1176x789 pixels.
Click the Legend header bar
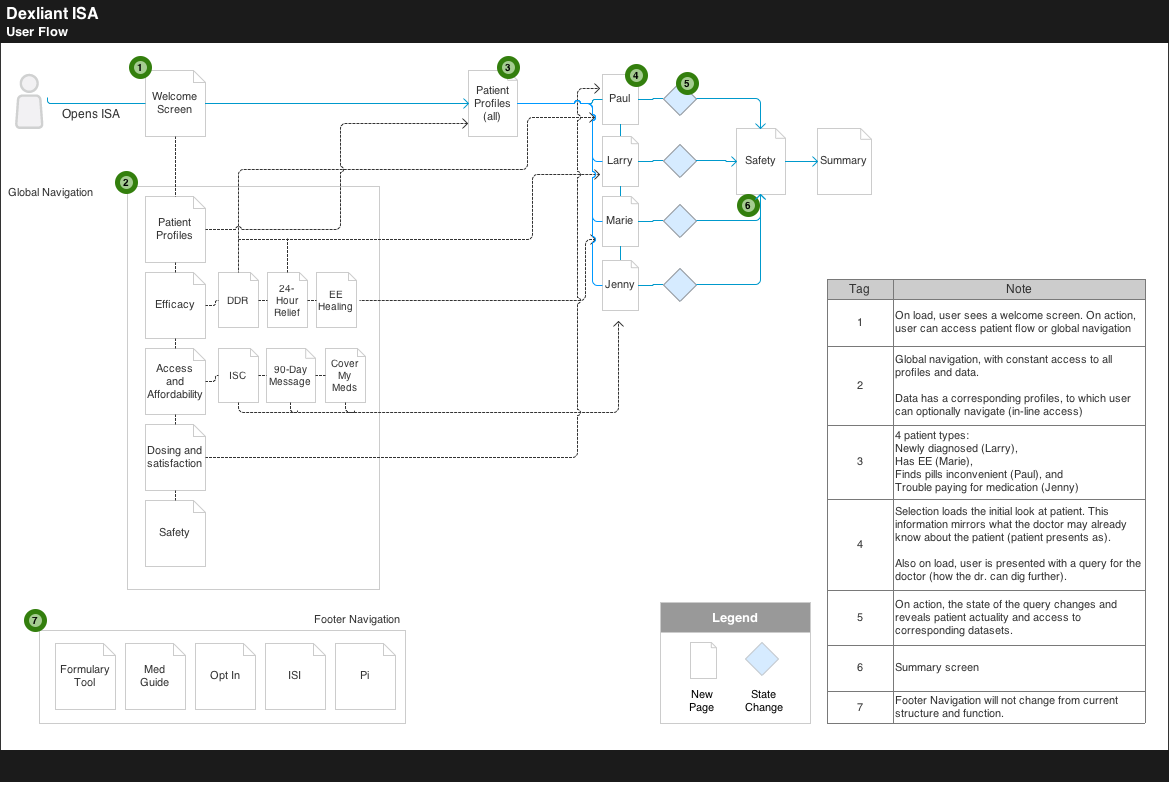tap(736, 618)
